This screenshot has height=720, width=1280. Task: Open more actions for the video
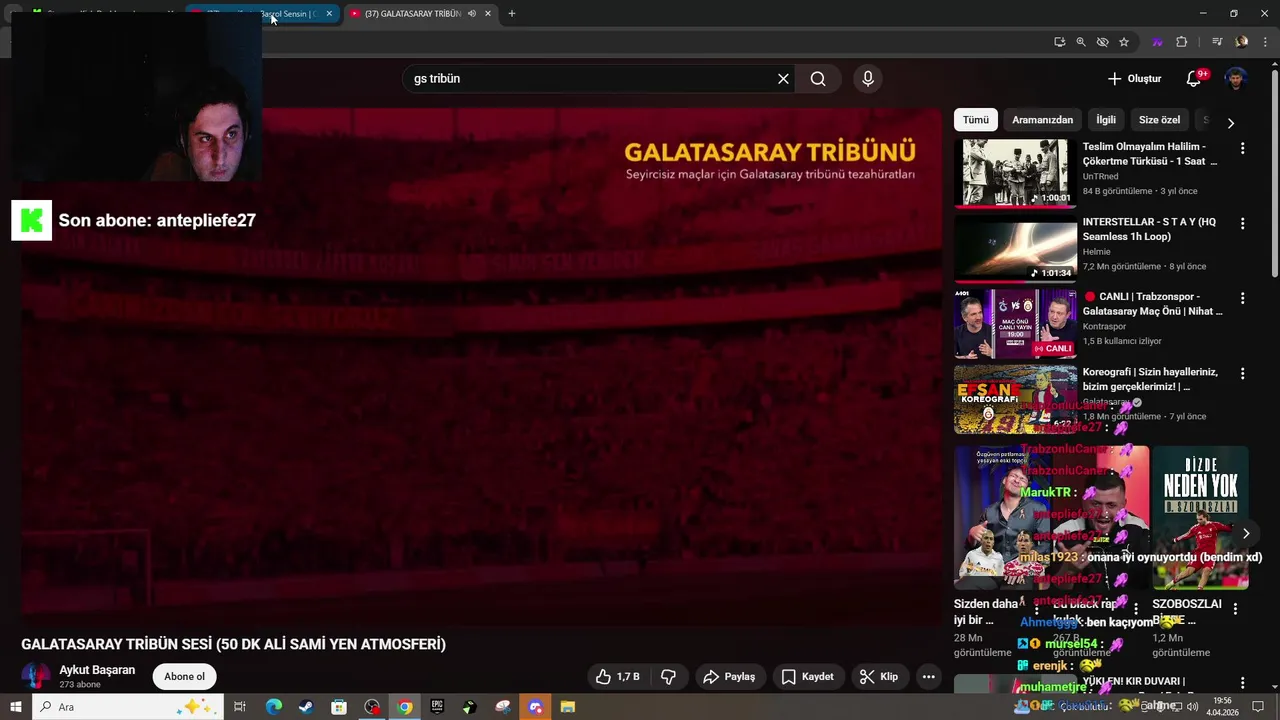pos(928,677)
